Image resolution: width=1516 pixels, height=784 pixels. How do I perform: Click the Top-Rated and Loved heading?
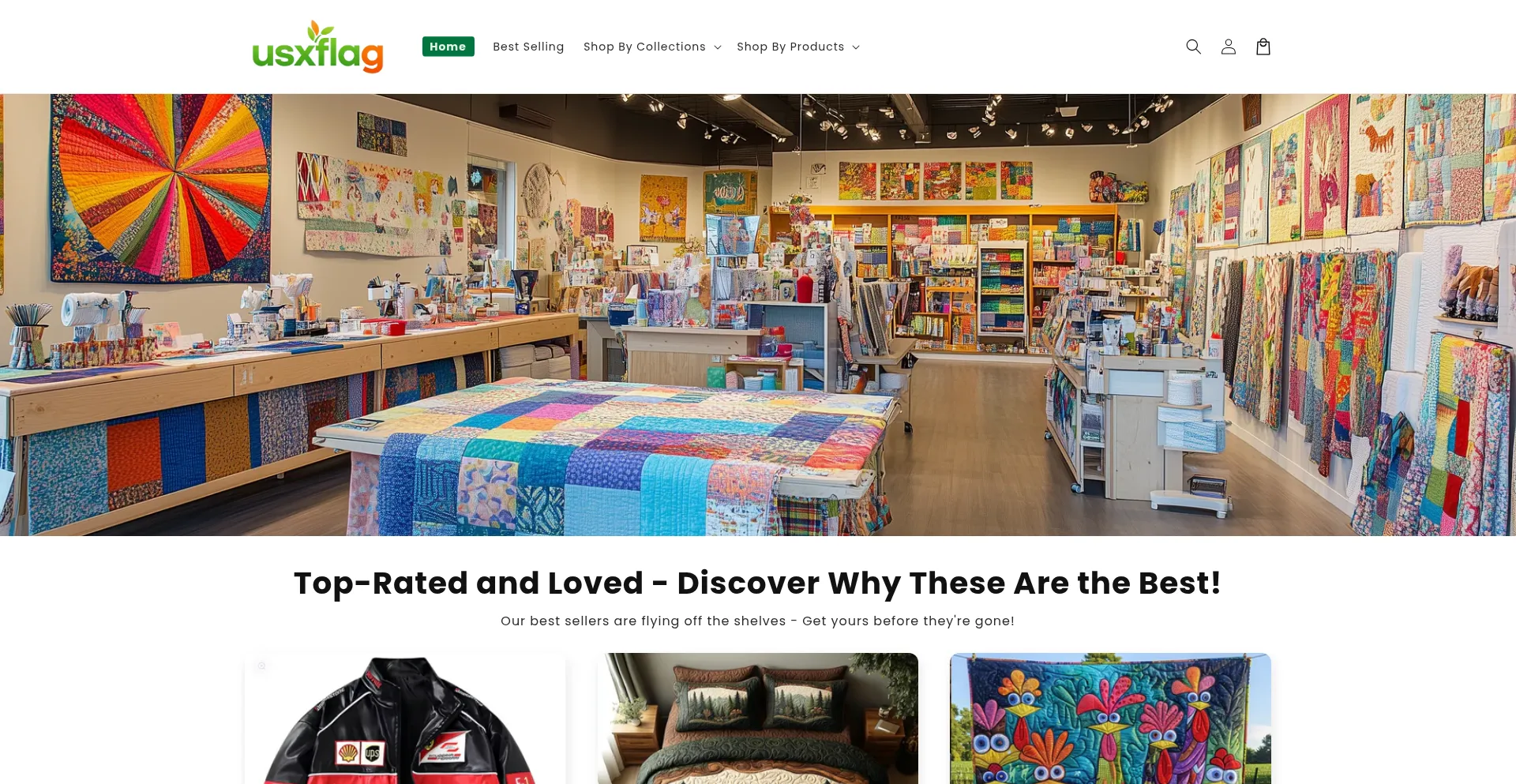tap(758, 583)
